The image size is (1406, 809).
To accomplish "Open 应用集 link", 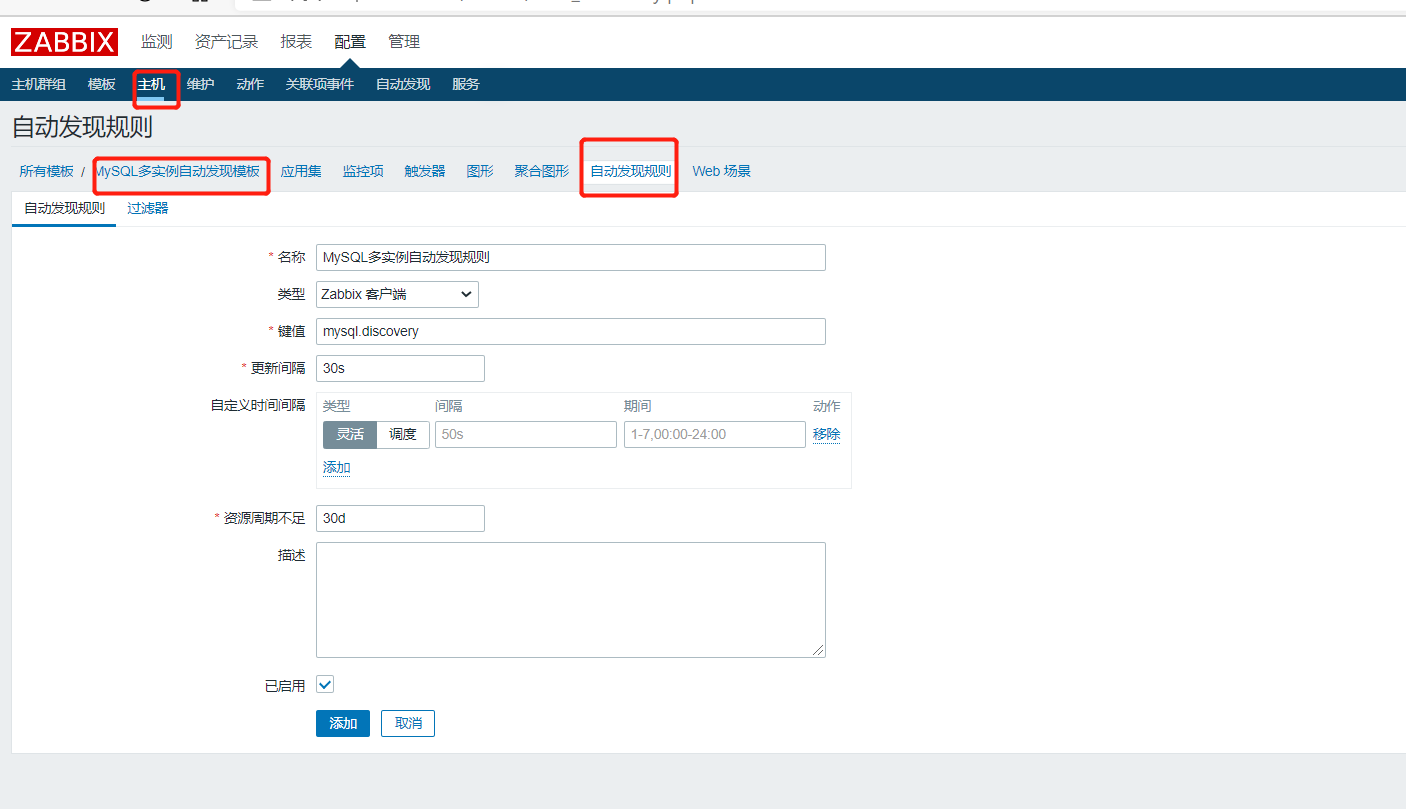I will pyautogui.click(x=301, y=171).
